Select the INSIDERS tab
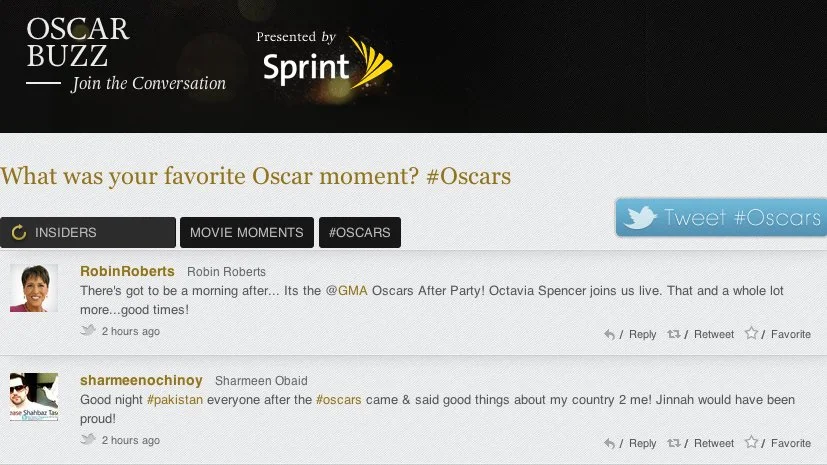 [x=88, y=232]
